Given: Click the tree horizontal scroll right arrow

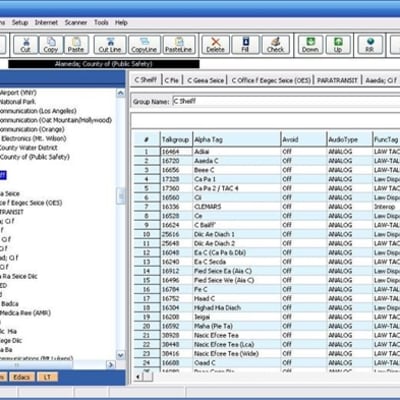Looking at the screenshot, I should [x=111, y=365].
